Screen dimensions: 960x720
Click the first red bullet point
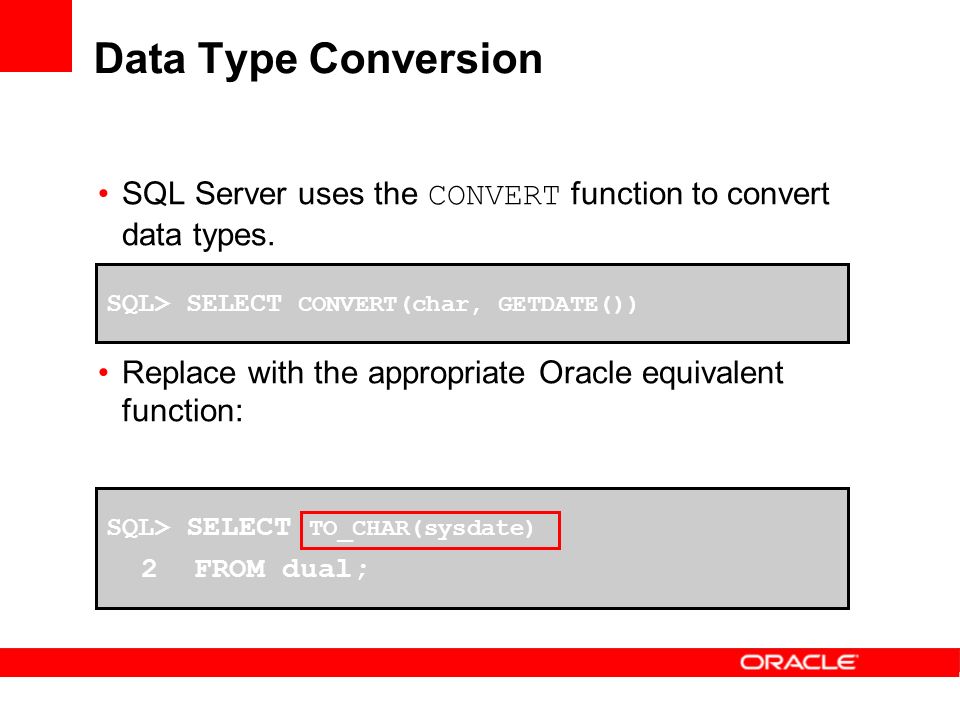[103, 194]
